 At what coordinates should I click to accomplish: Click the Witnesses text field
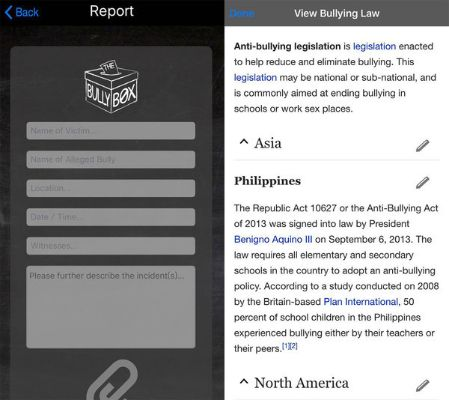point(111,246)
